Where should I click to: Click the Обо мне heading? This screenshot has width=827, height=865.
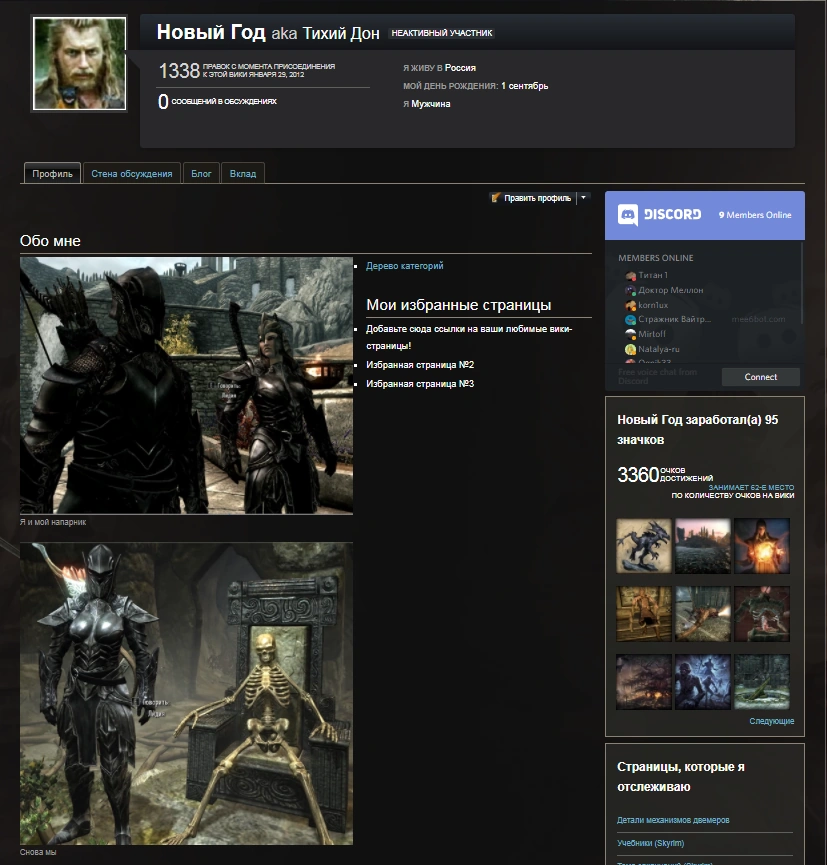point(50,241)
